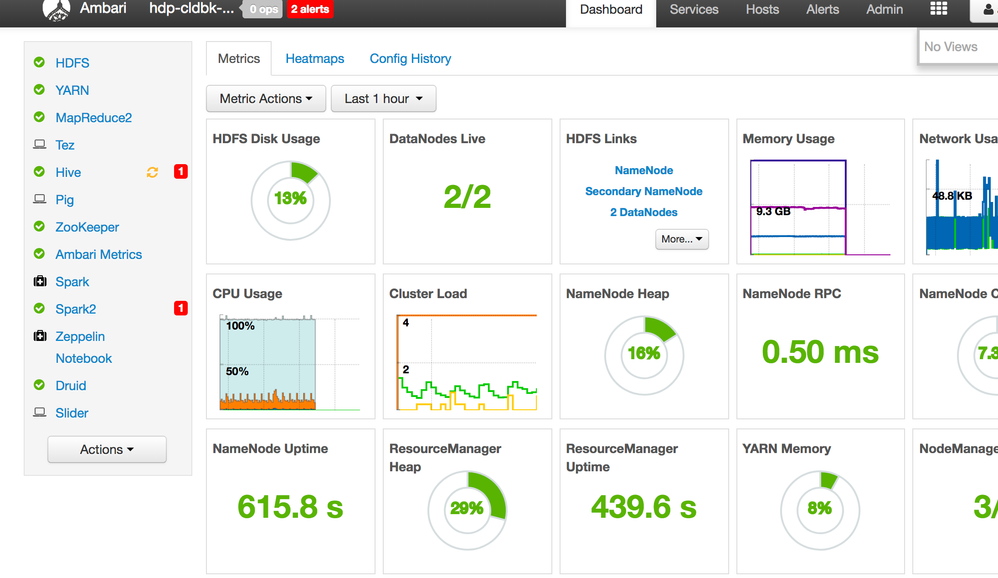
Task: Click the NameNode Uptime 615.8 s value
Action: point(290,507)
